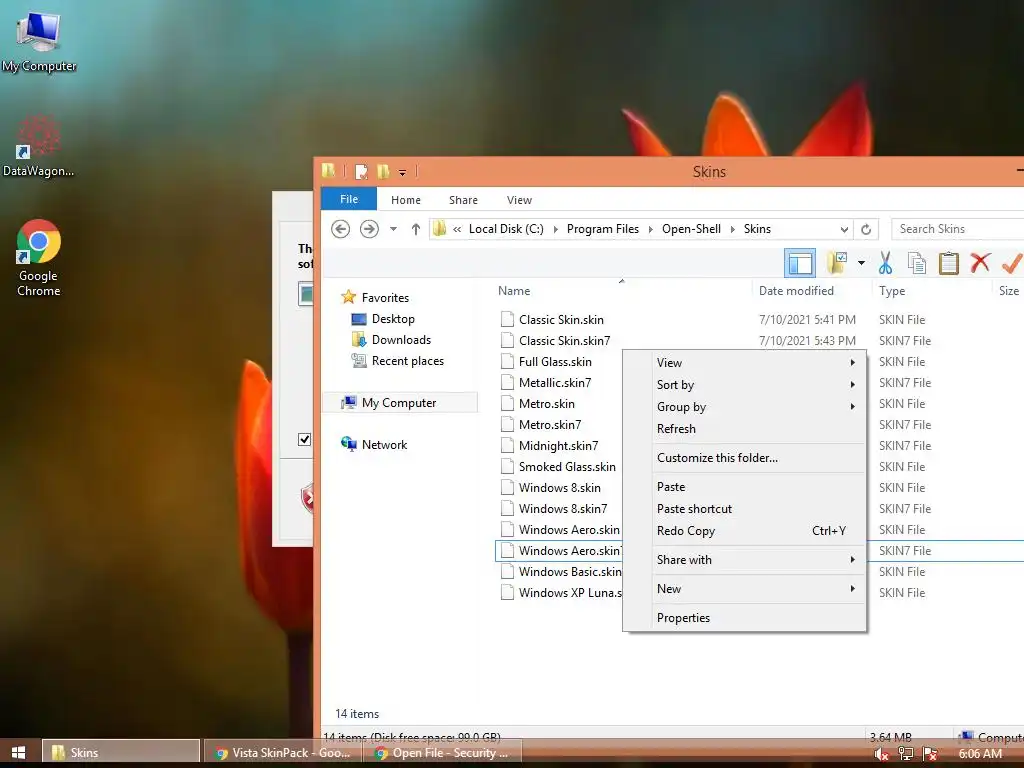
Task: Expand recent locations dropdown arrow
Action: [x=393, y=229]
